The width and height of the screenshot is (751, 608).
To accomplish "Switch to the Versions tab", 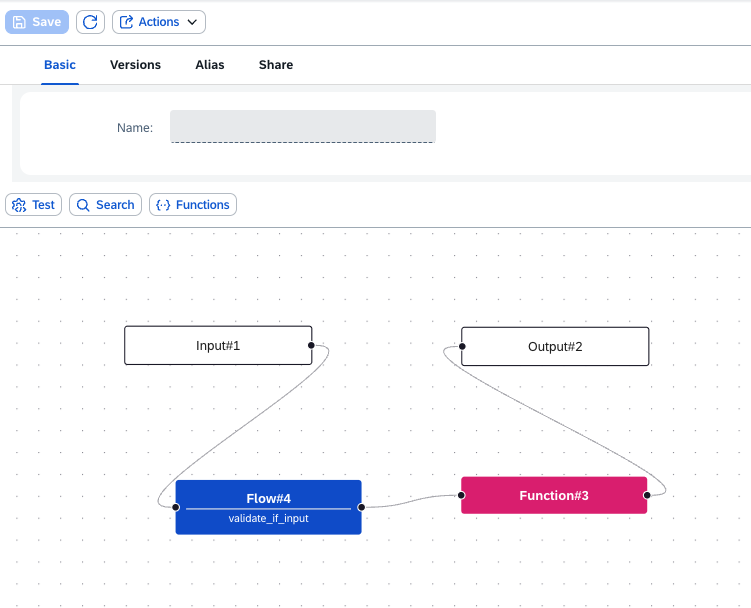I will [x=136, y=65].
